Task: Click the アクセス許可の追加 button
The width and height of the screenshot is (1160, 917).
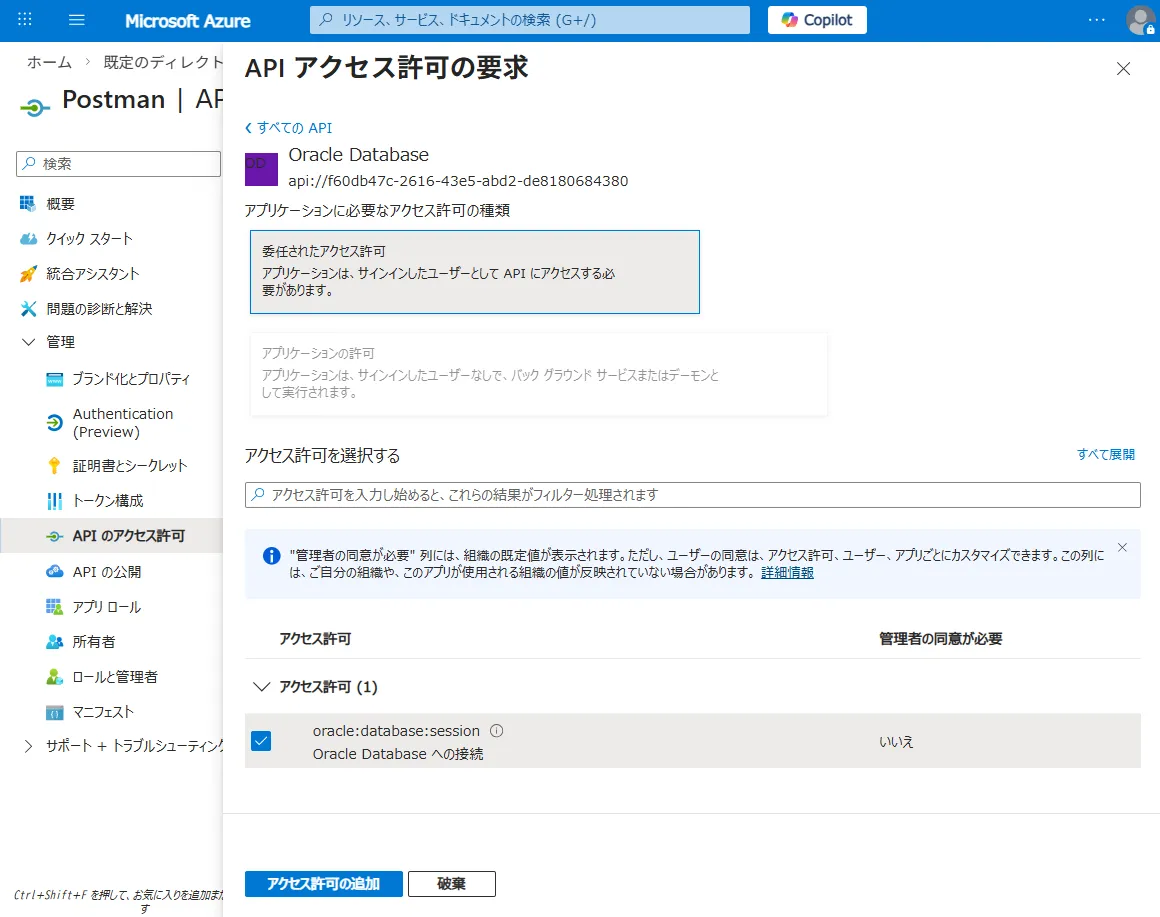Action: click(x=323, y=884)
